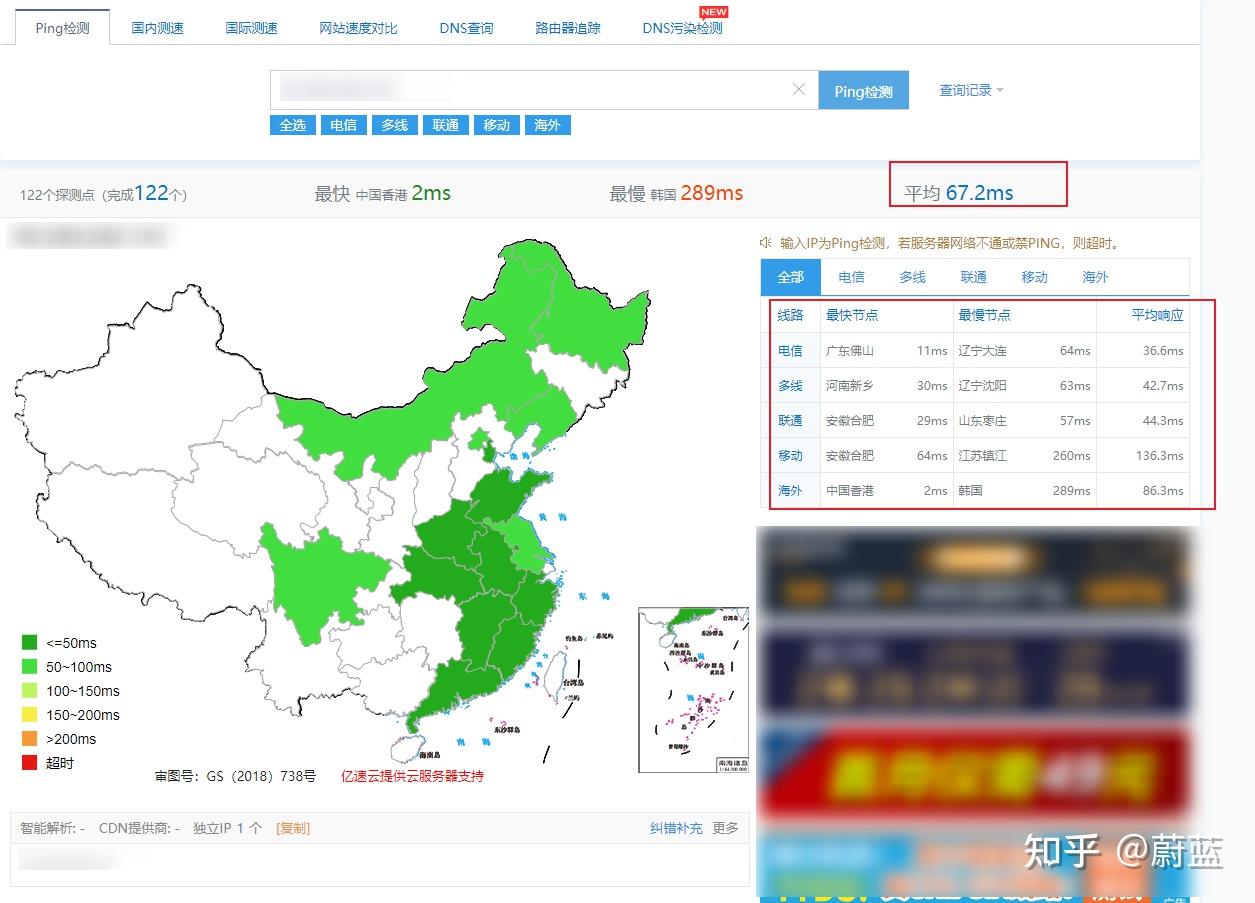Image resolution: width=1255 pixels, height=903 pixels.
Task: Click the 更多 link
Action: click(725, 829)
